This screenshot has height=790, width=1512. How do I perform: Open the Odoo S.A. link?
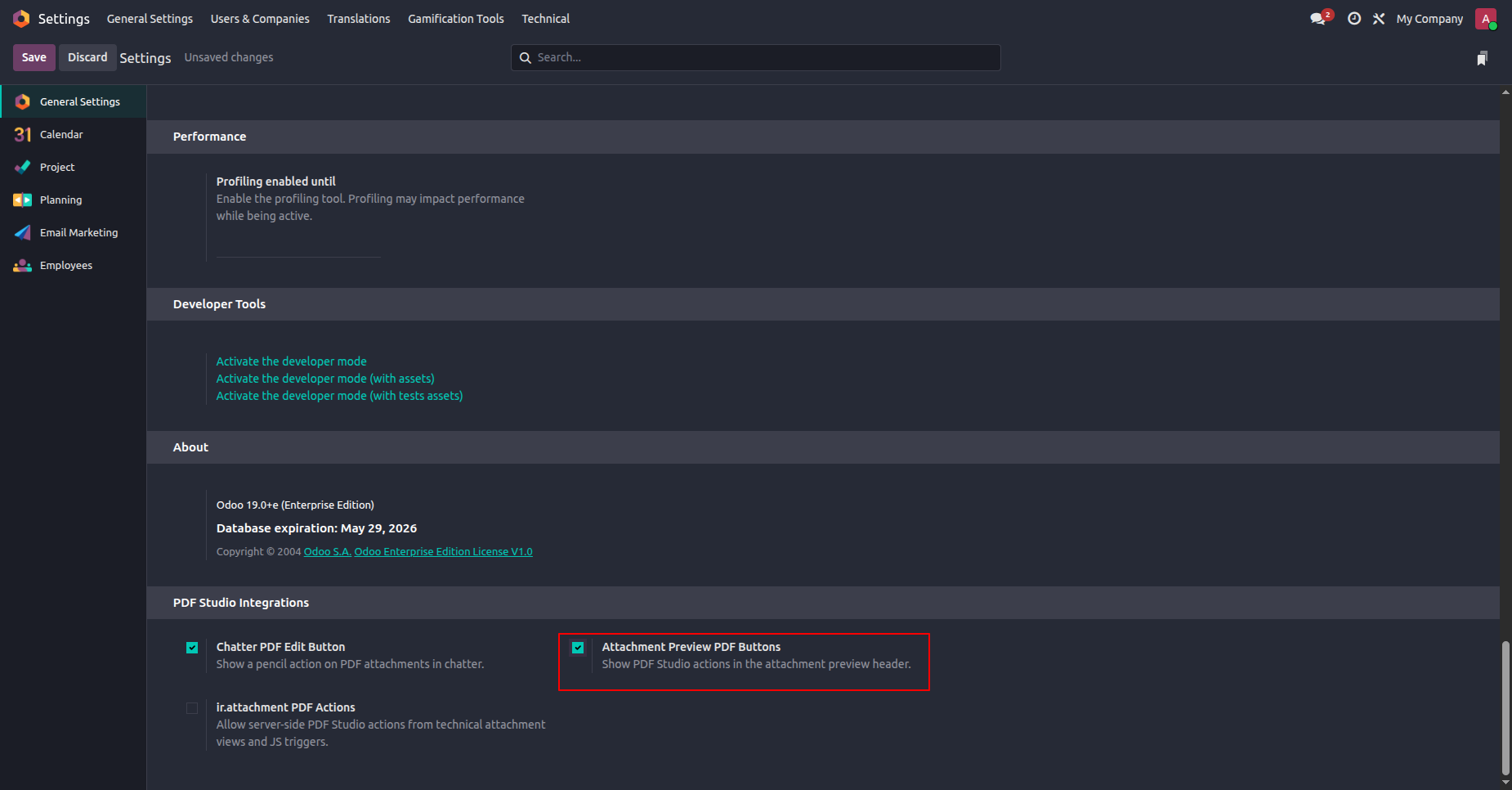328,552
